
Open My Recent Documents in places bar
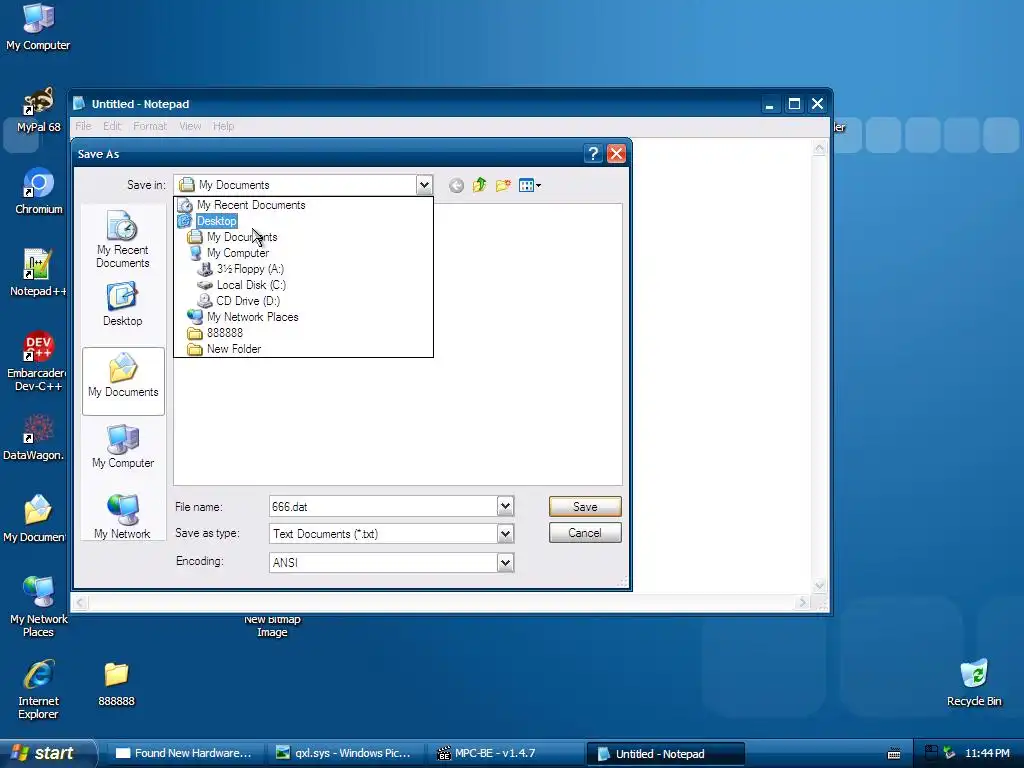[x=123, y=239]
